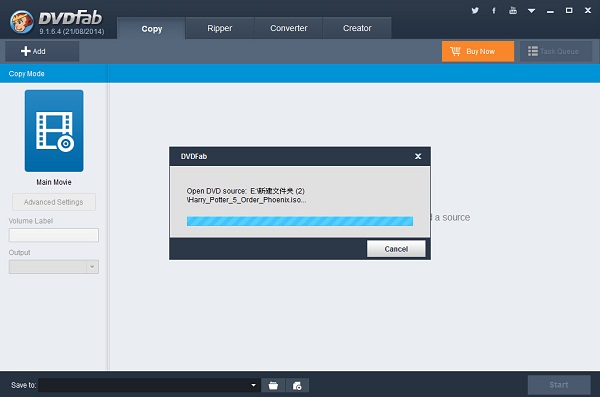Click the version text 9.1.6.4
The height and width of the screenshot is (397, 600).
(x=72, y=31)
